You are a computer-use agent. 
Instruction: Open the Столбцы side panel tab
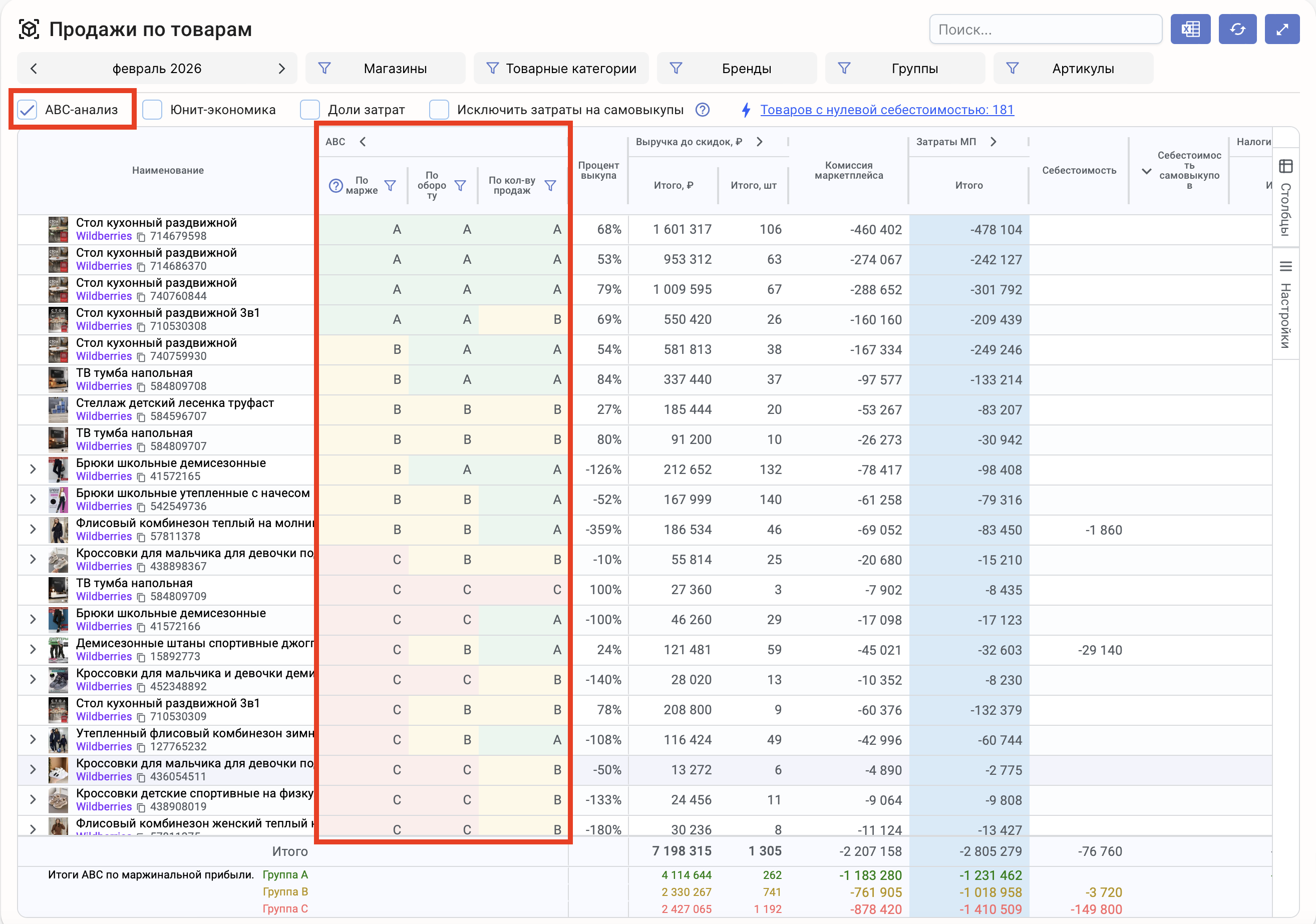pos(1285,198)
